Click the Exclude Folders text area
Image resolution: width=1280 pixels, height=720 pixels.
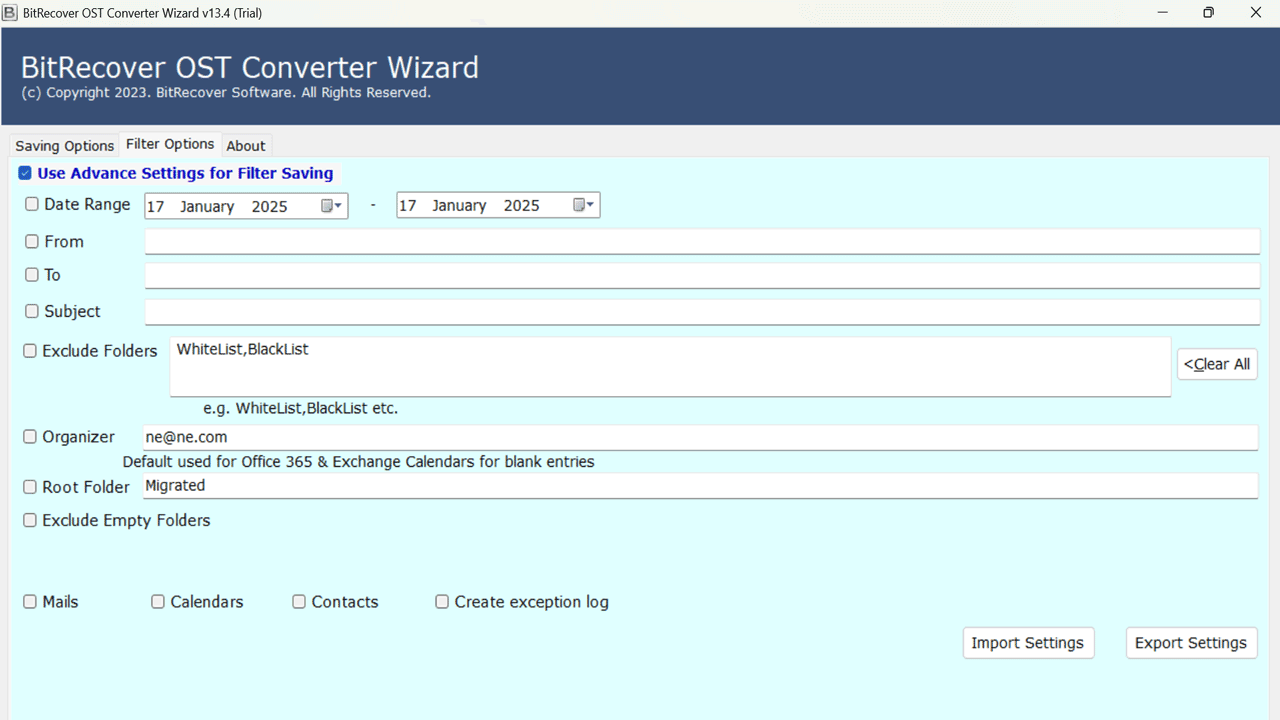pyautogui.click(x=670, y=366)
